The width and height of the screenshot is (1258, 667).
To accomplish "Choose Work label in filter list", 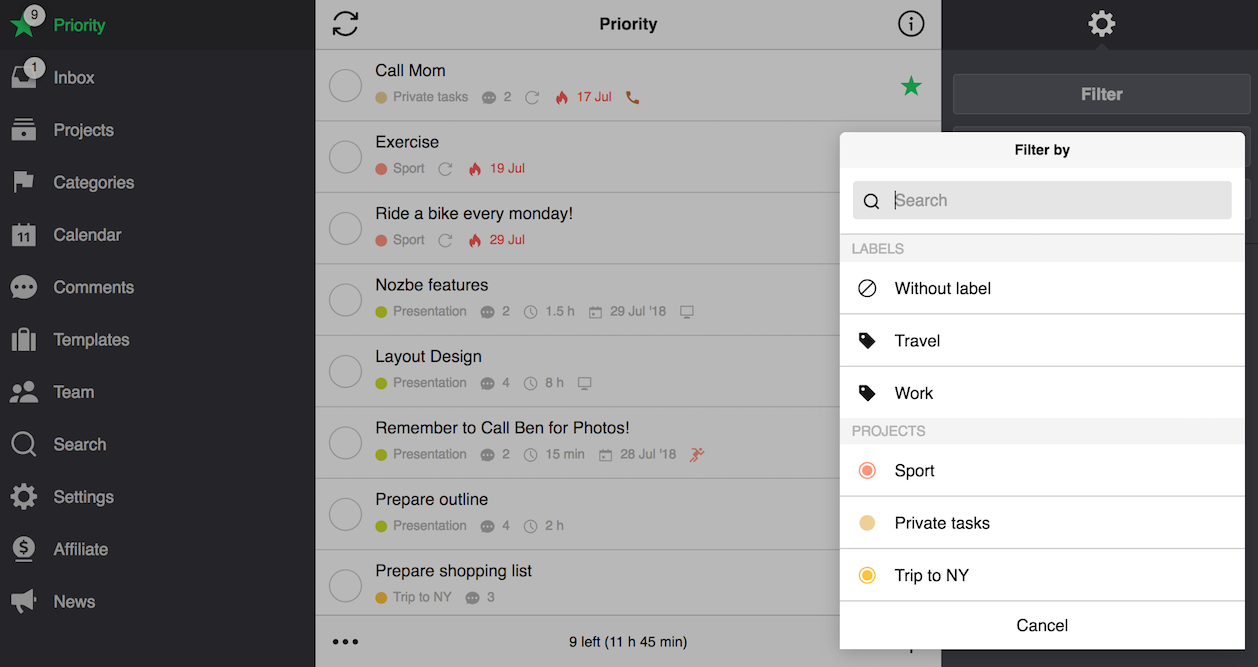I will (x=1042, y=393).
